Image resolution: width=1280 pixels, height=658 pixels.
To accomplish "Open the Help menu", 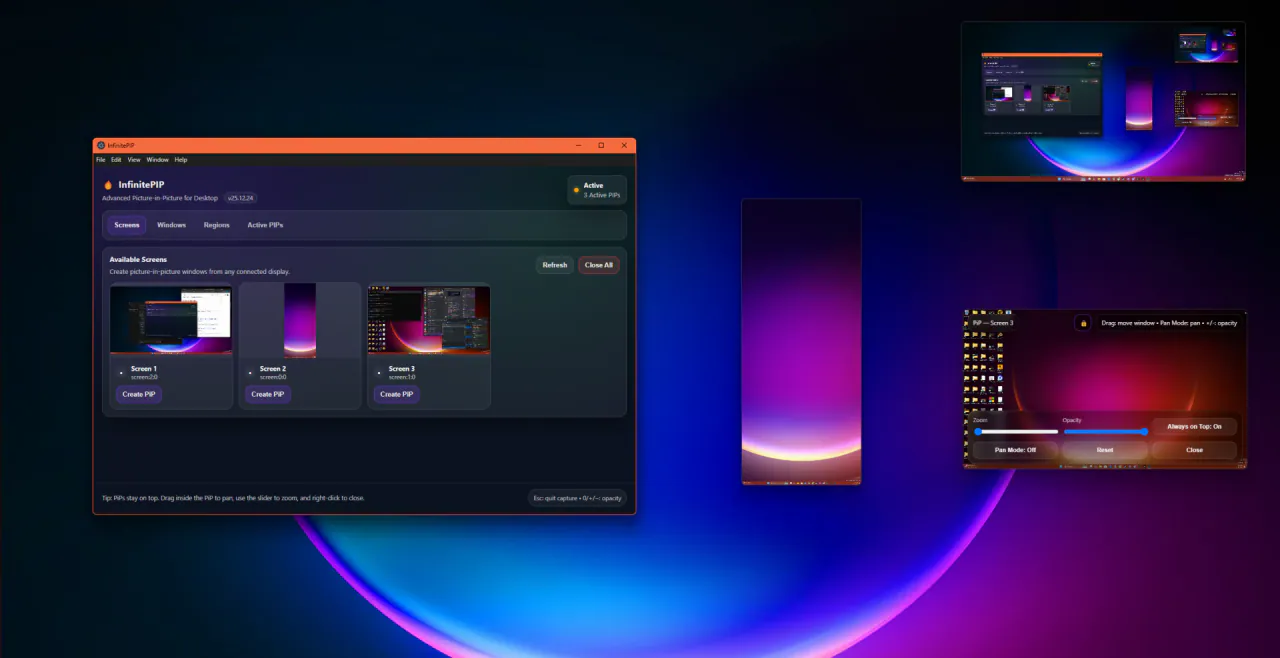I will coord(181,160).
